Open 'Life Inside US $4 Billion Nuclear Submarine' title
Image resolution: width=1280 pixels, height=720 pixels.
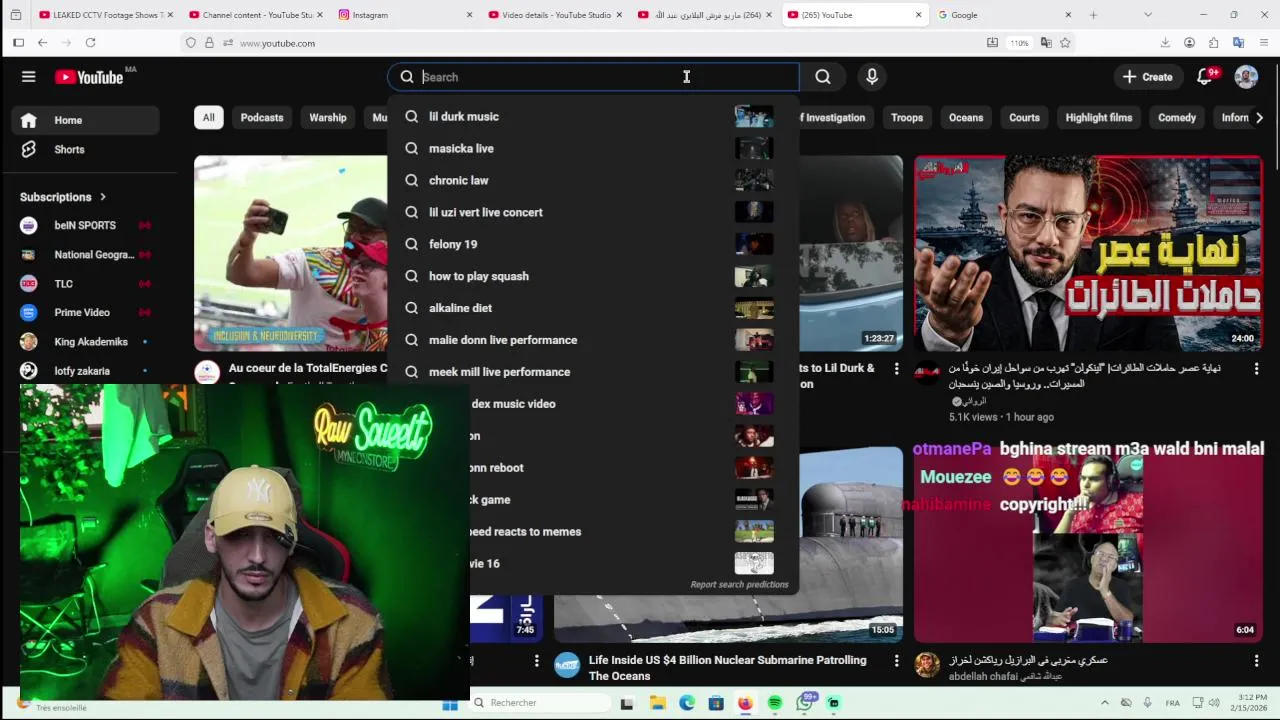728,668
